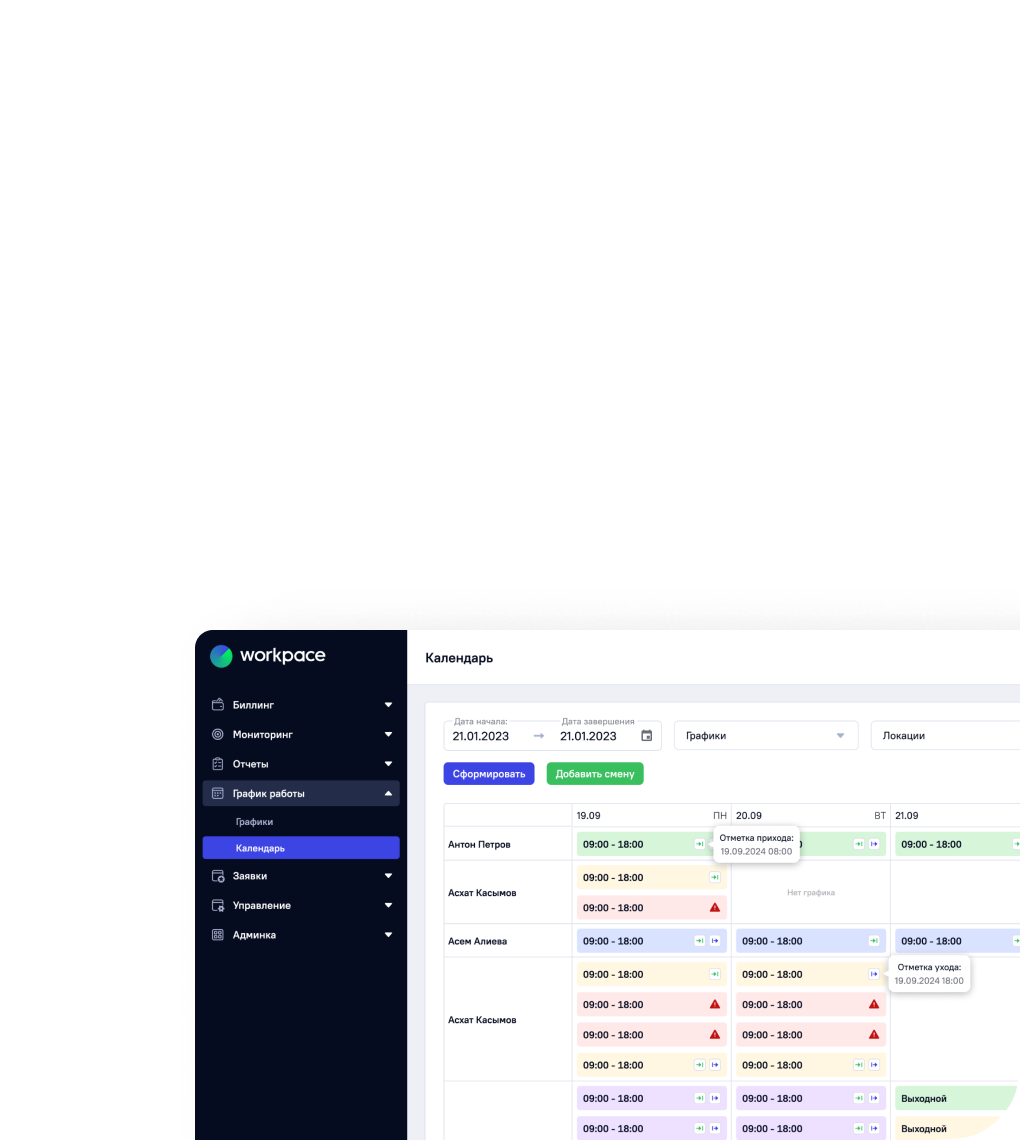Click the Отчеты clipboard icon
The width and height of the screenshot is (1020, 1140).
pyautogui.click(x=217, y=764)
